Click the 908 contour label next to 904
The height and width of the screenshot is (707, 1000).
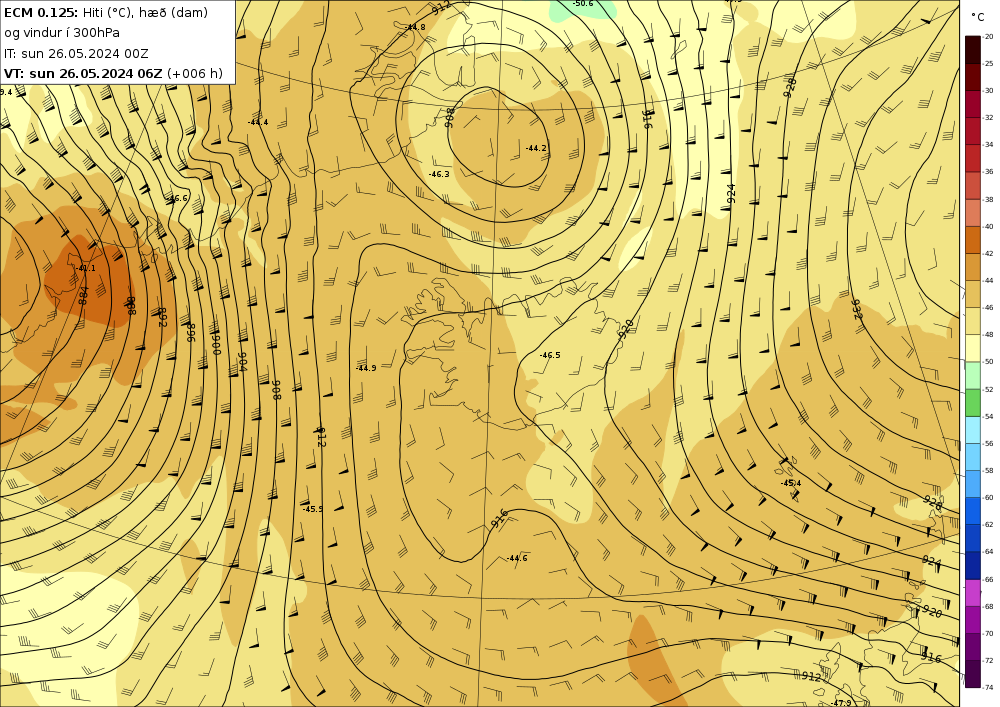(x=276, y=390)
